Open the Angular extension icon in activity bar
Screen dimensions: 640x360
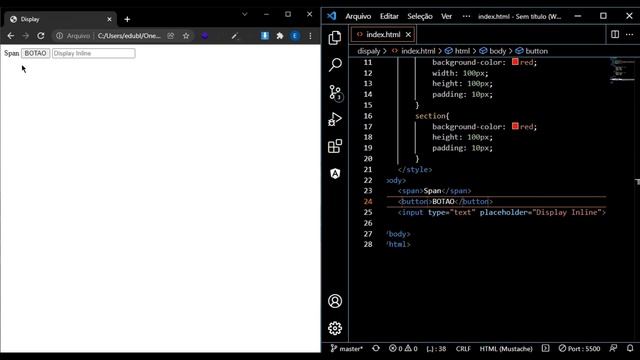pyautogui.click(x=335, y=173)
